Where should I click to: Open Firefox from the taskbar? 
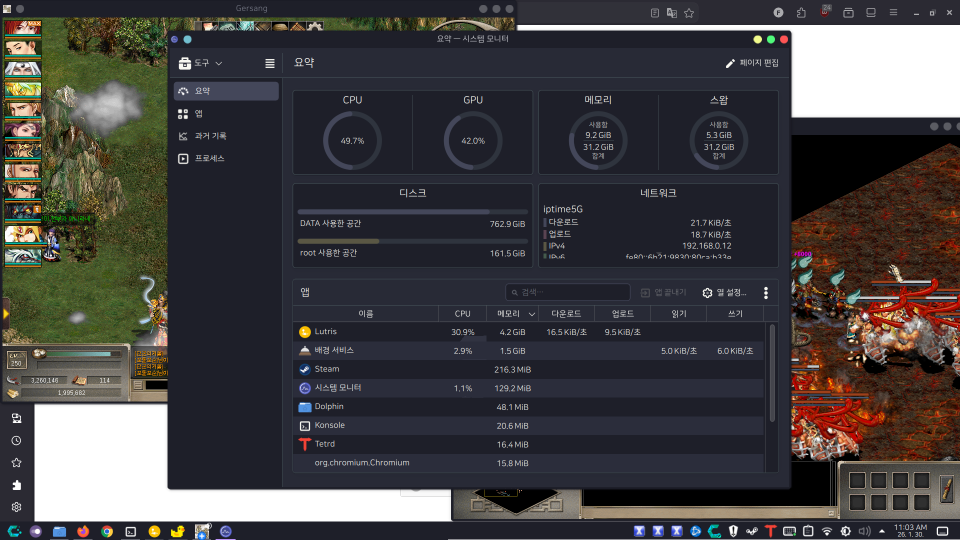(x=82, y=531)
